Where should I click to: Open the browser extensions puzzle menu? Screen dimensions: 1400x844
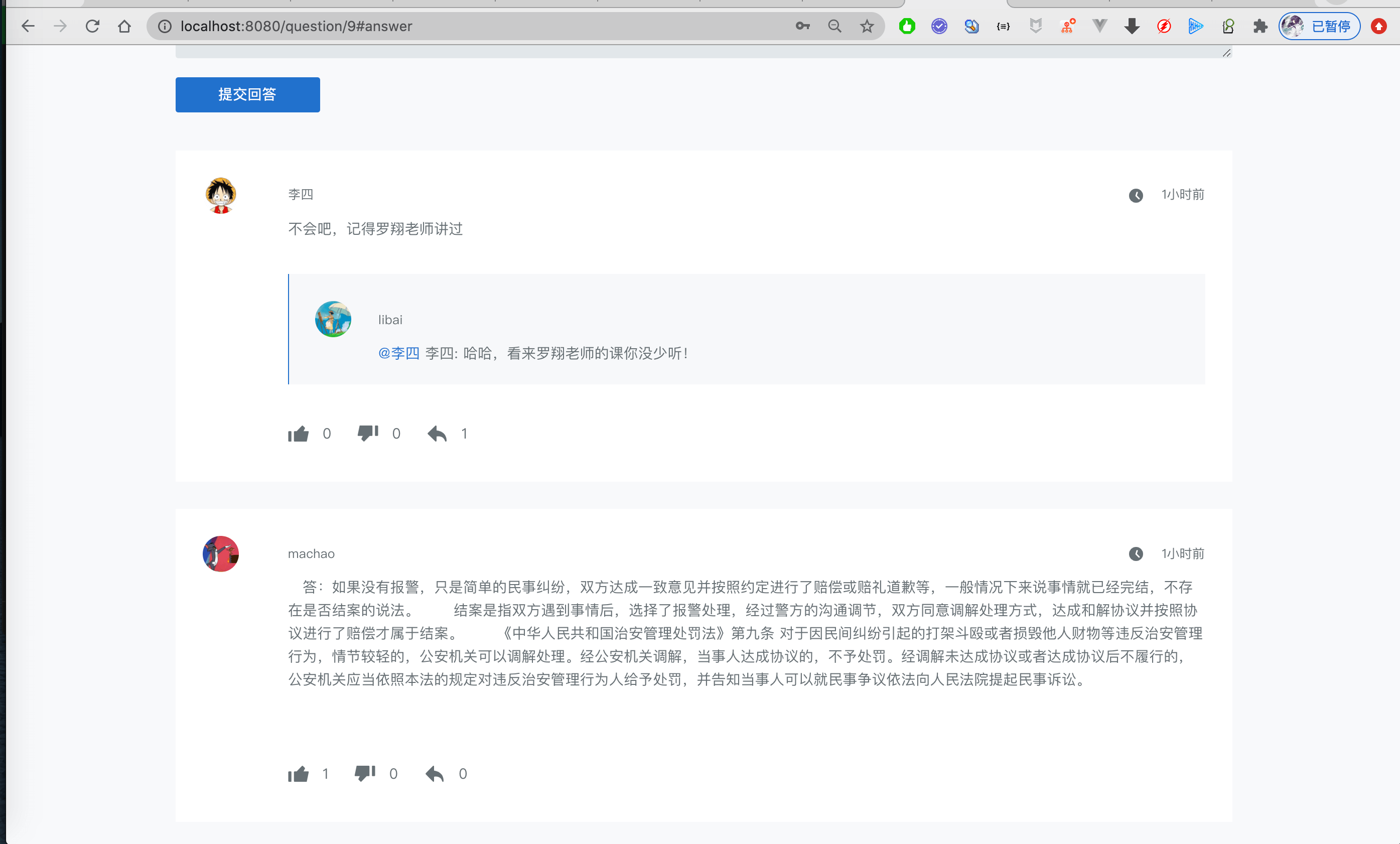click(x=1259, y=26)
